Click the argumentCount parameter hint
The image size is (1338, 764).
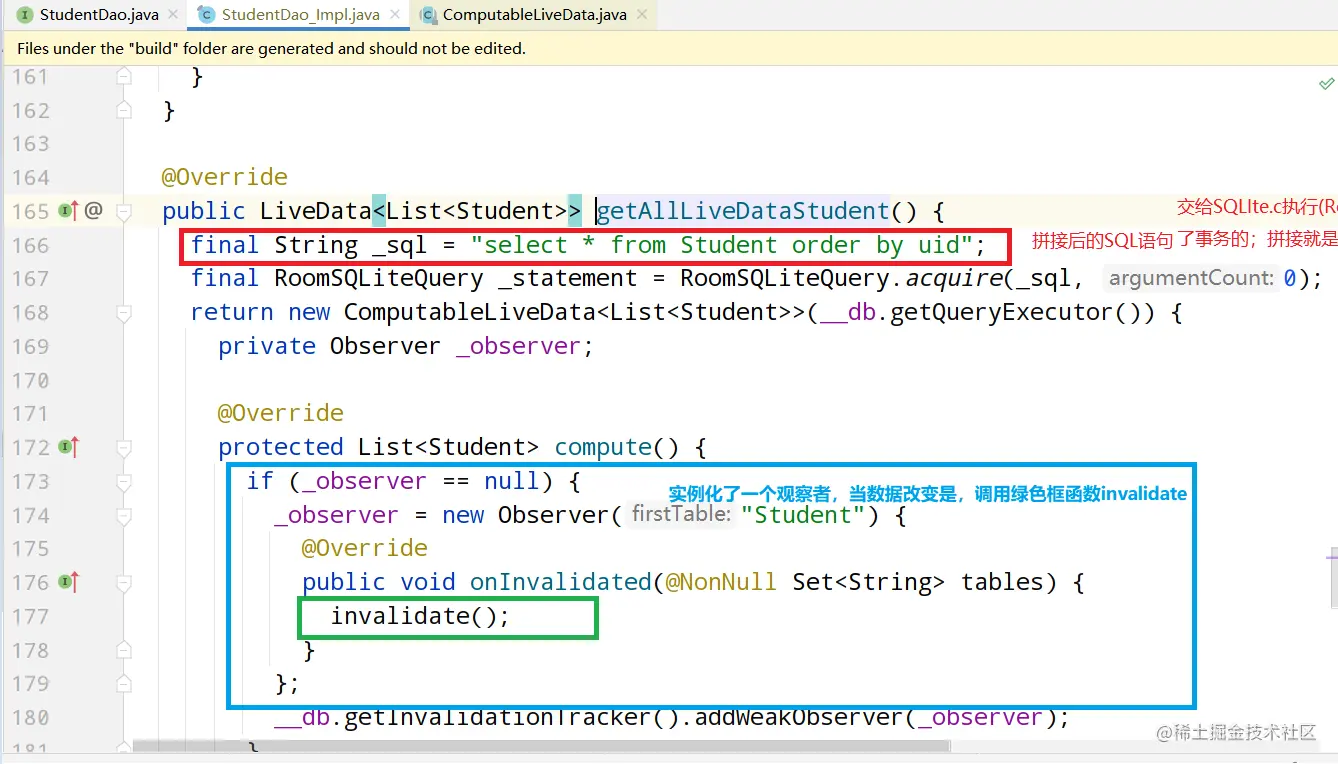(1191, 279)
